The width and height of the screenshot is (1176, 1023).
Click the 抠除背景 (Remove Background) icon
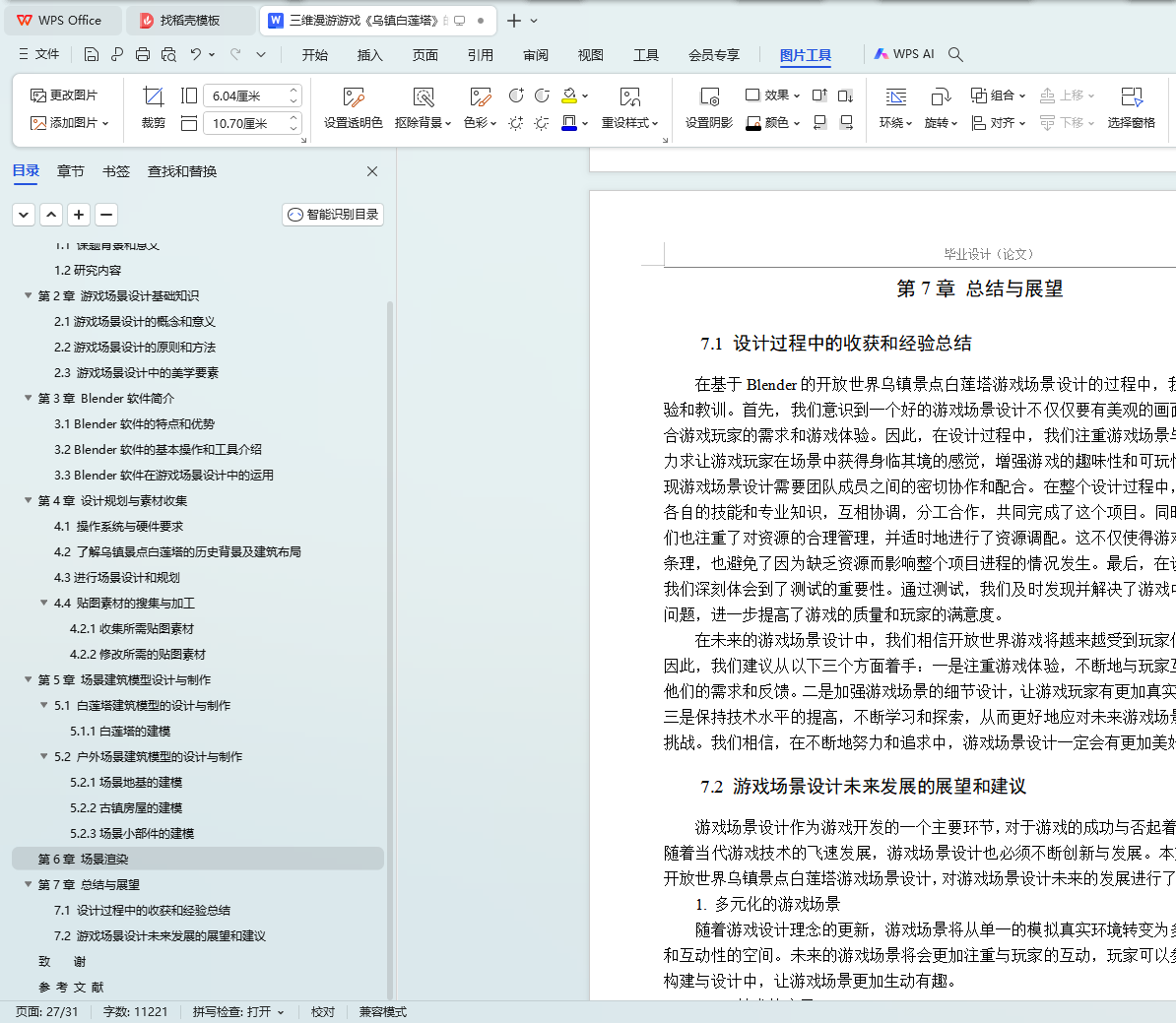pyautogui.click(x=424, y=96)
